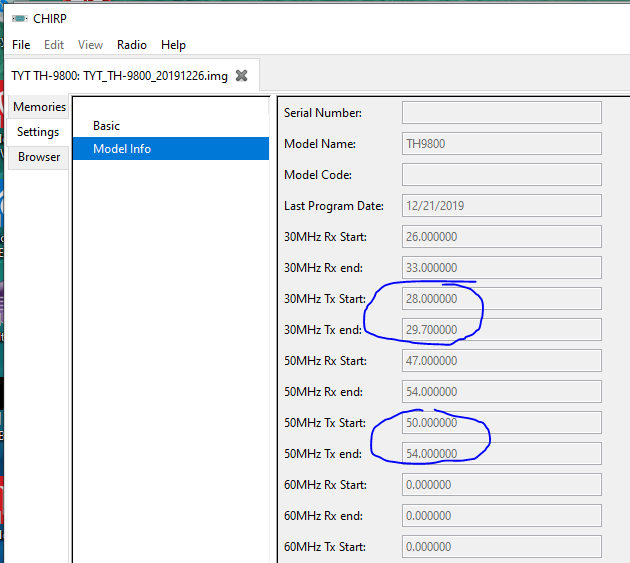Screen dimensions: 630x563
Task: Open the Edit menu
Action: click(54, 45)
